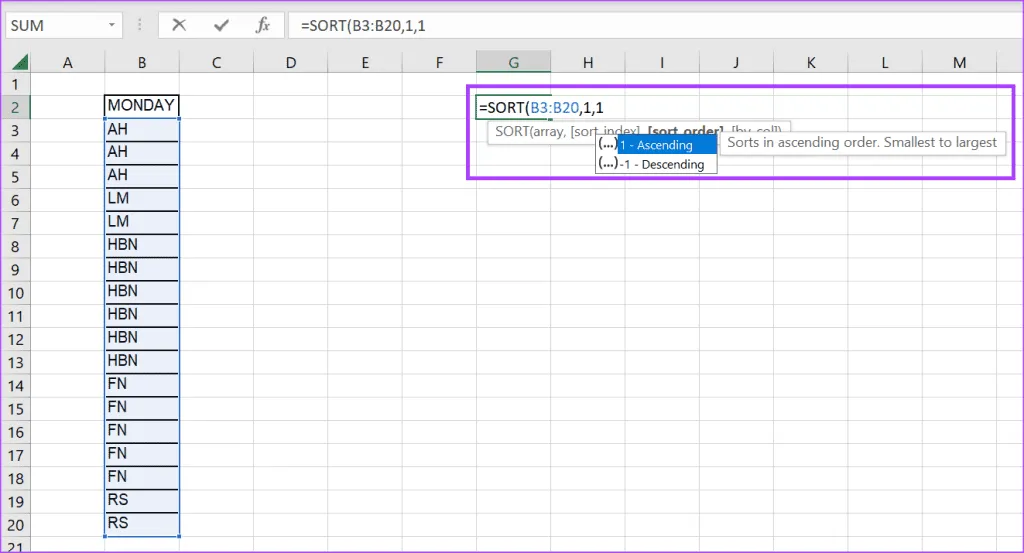The image size is (1024, 553).
Task: Select column B header
Action: 143,63
